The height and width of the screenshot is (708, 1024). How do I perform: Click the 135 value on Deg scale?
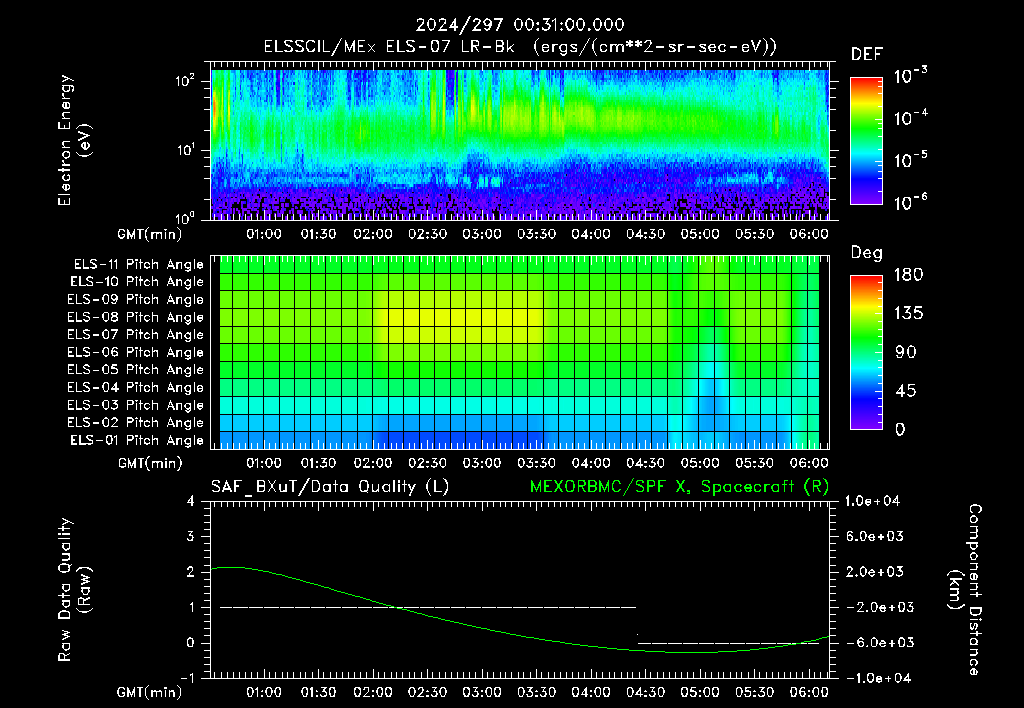tap(908, 314)
